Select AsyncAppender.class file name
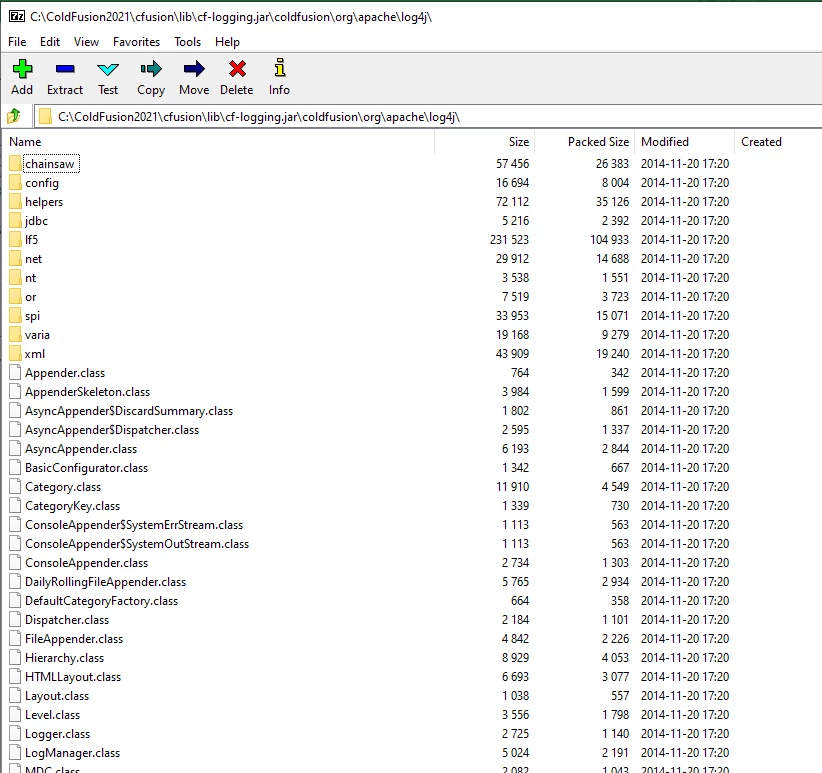 tap(81, 449)
